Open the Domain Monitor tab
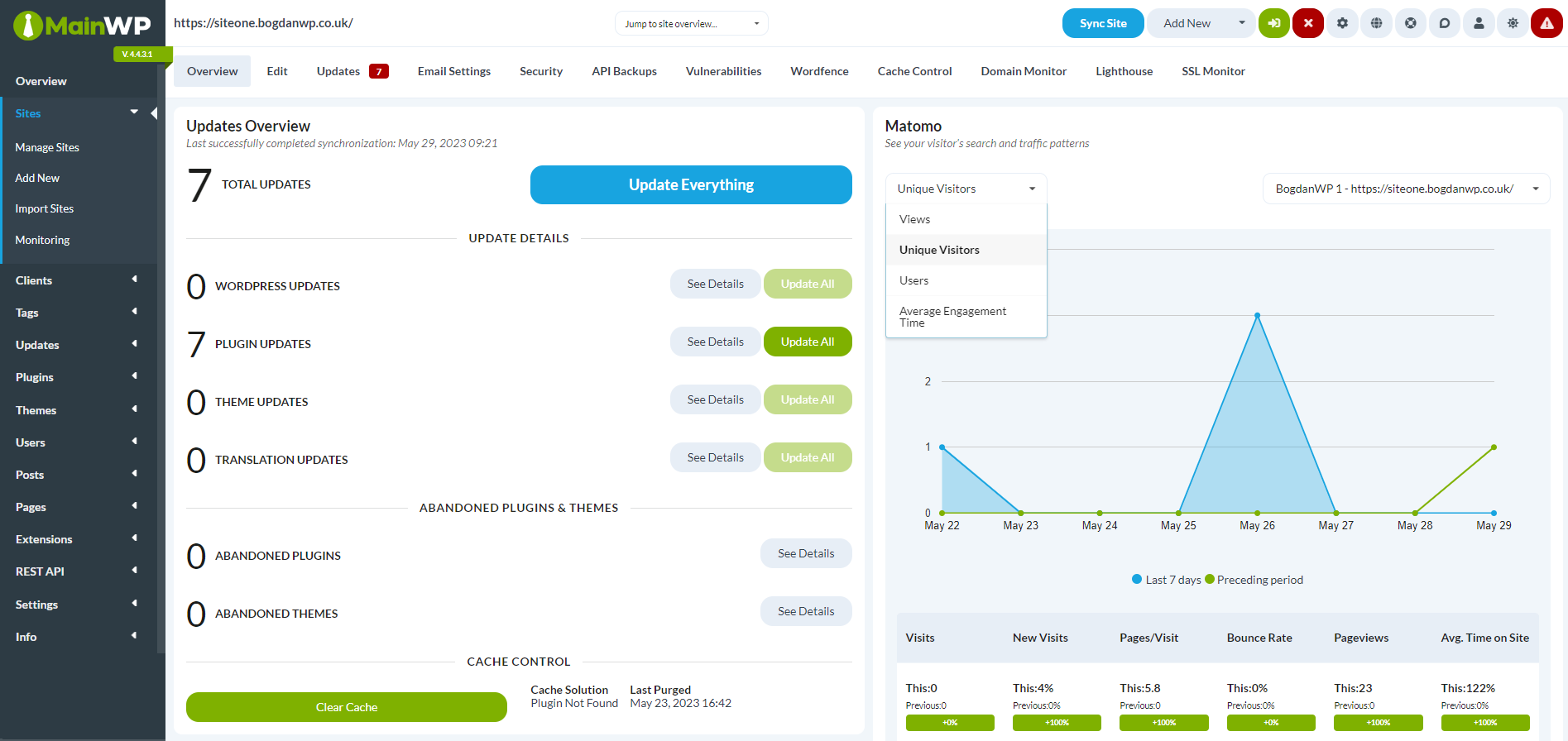Image resolution: width=1568 pixels, height=741 pixels. [1024, 71]
